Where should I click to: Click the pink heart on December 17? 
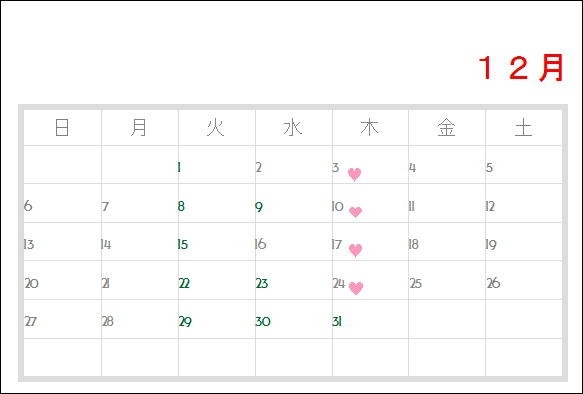point(355,251)
